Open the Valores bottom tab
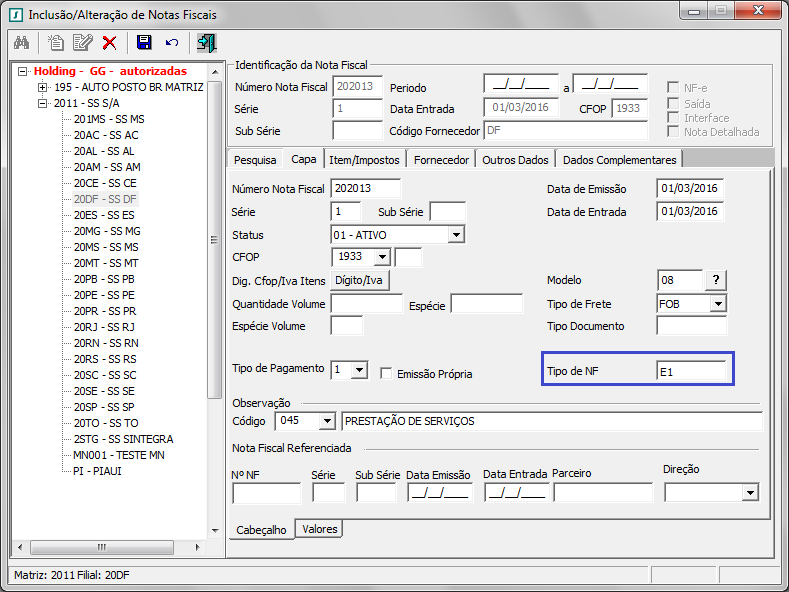 tap(319, 529)
